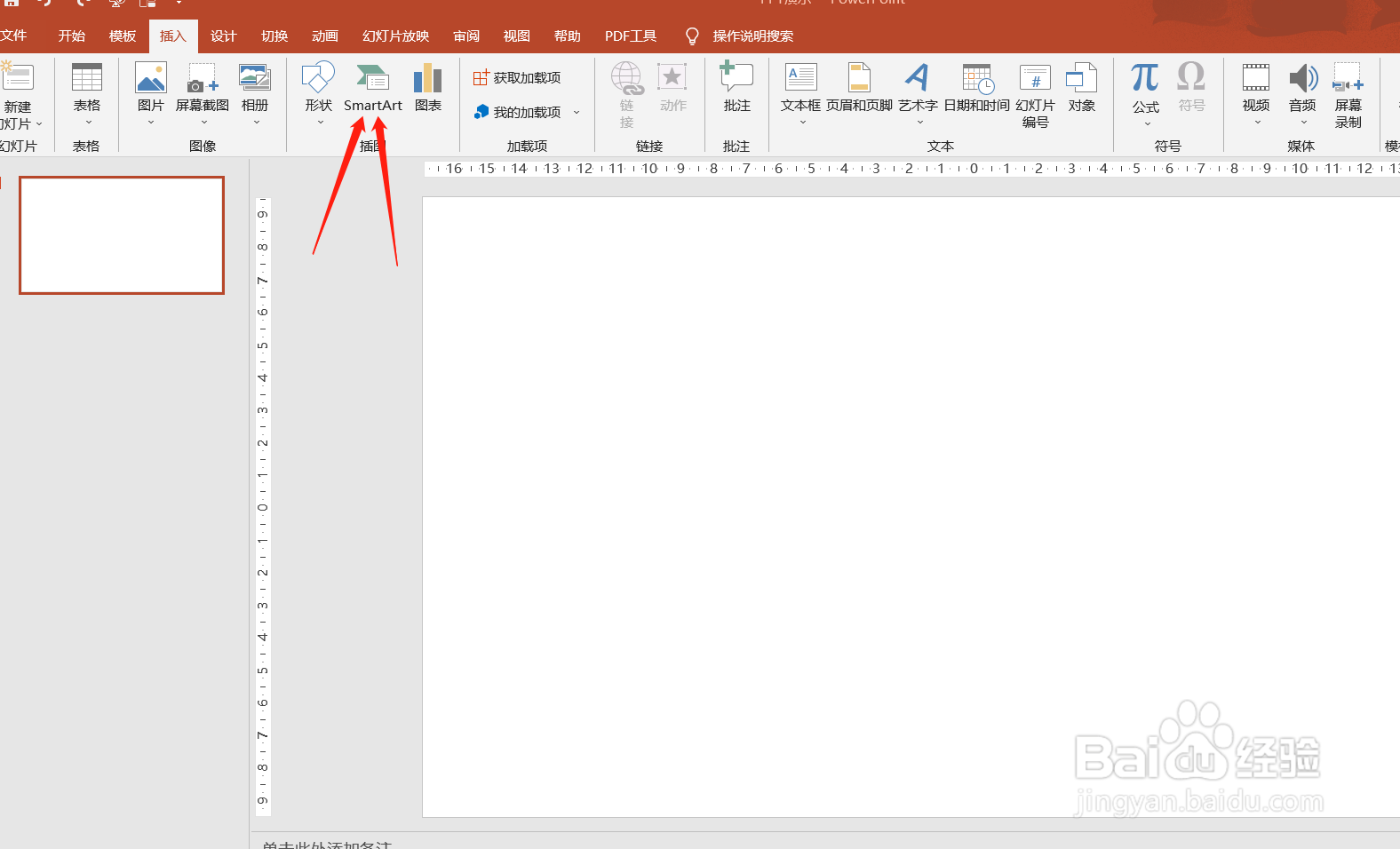Insert 幻灯片编号 slide number
The image size is (1400, 849).
[x=1035, y=77]
